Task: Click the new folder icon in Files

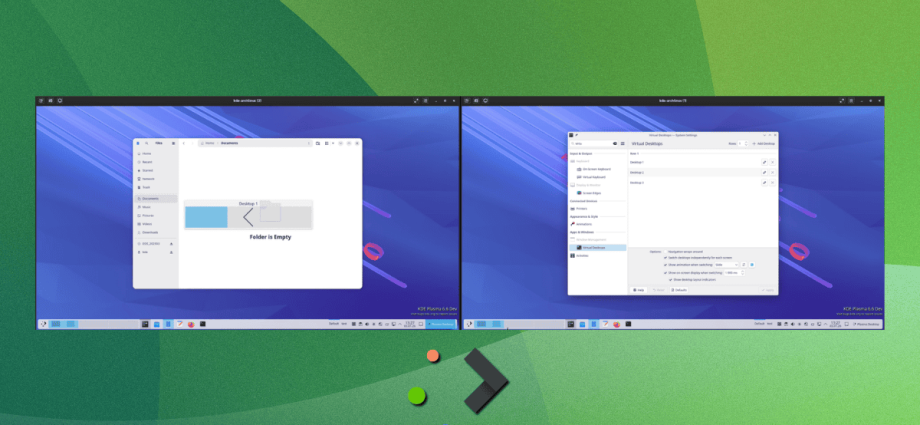Action: pos(318,143)
